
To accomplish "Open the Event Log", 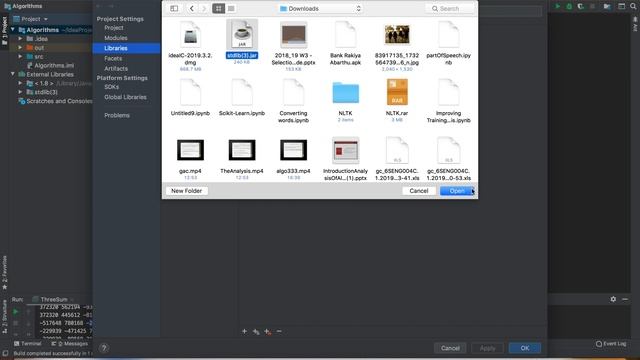I will click(611, 344).
